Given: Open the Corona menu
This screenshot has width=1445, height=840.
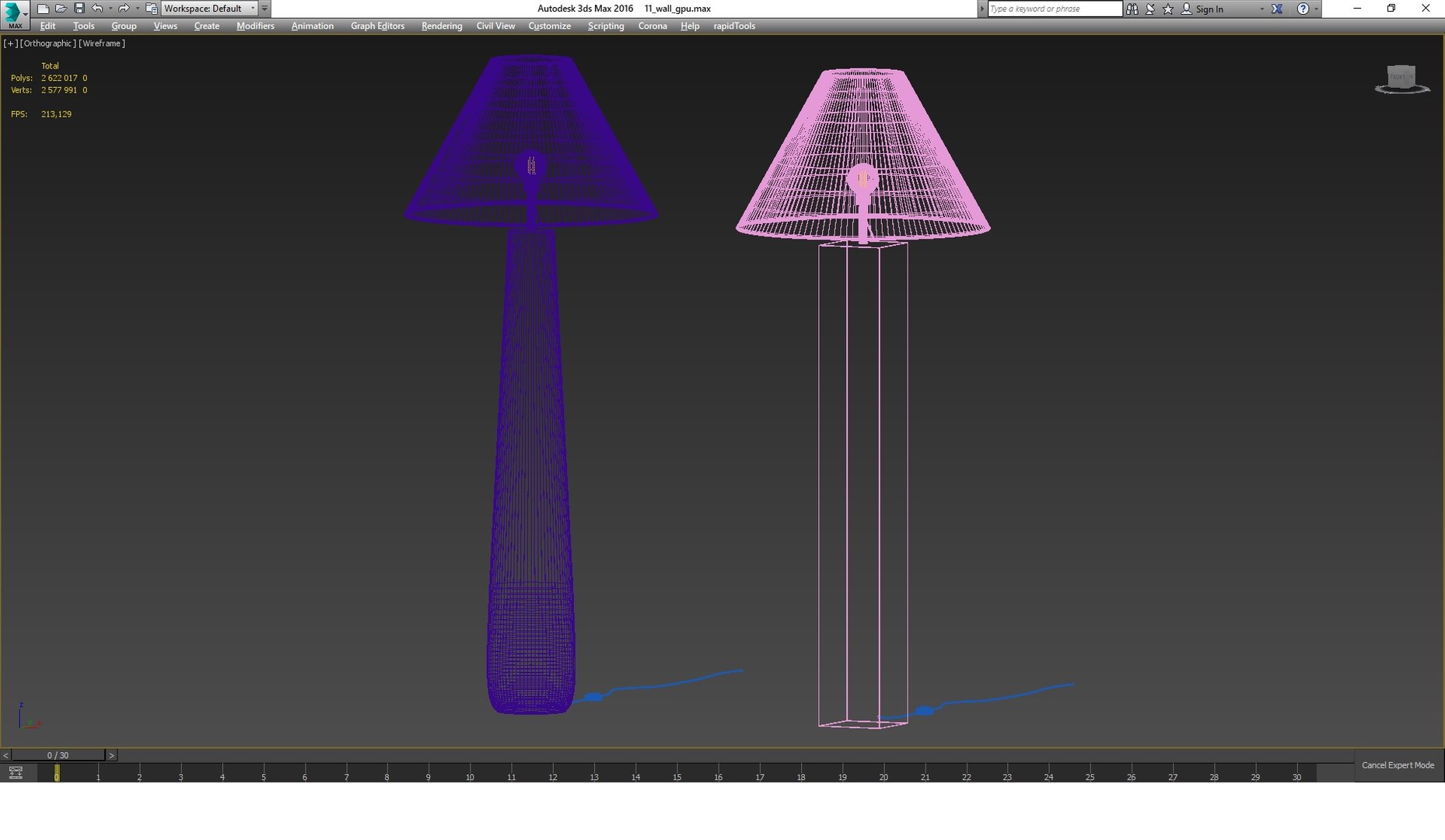Looking at the screenshot, I should 653,26.
